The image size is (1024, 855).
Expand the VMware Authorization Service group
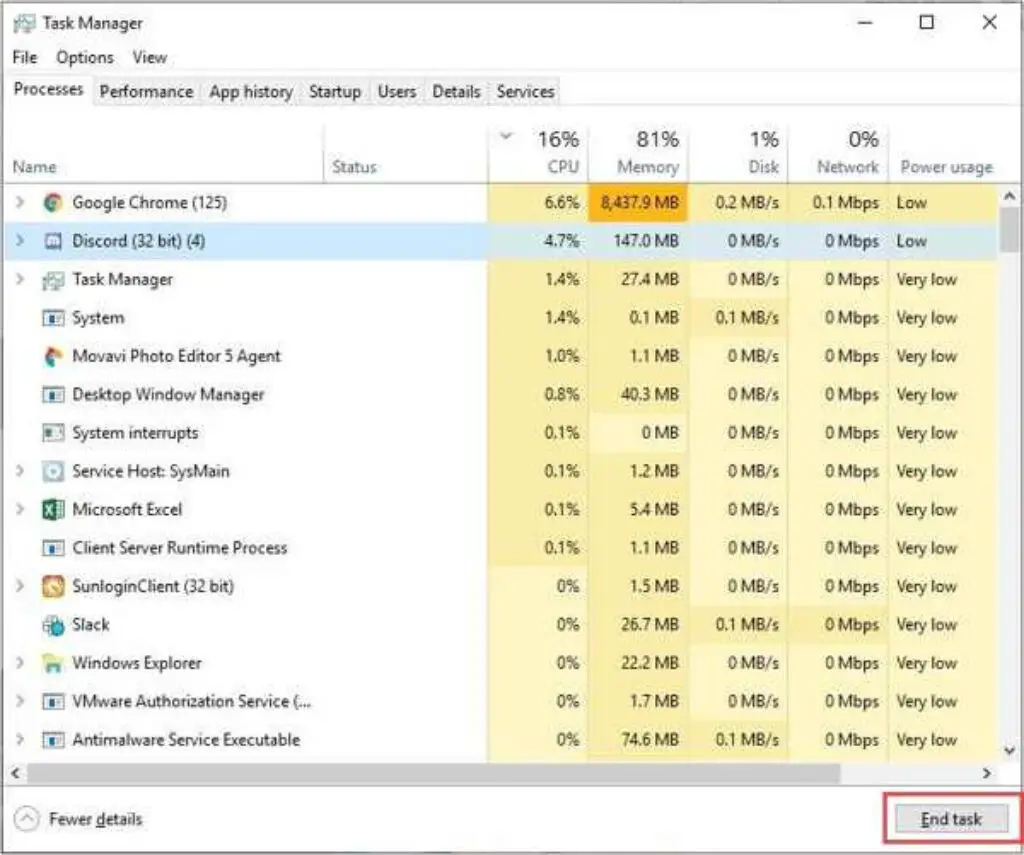(20, 701)
